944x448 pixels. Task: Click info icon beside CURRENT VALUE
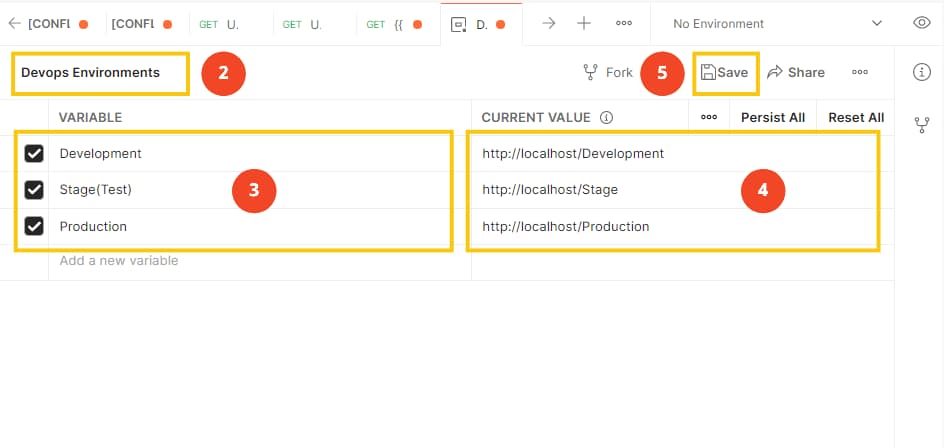(x=607, y=117)
